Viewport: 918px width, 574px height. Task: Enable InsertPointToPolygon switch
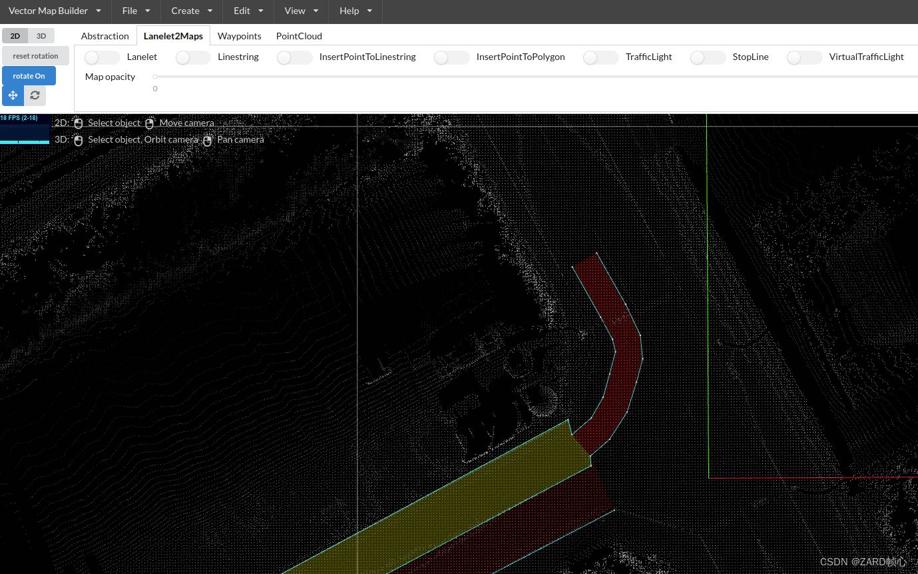(x=451, y=57)
